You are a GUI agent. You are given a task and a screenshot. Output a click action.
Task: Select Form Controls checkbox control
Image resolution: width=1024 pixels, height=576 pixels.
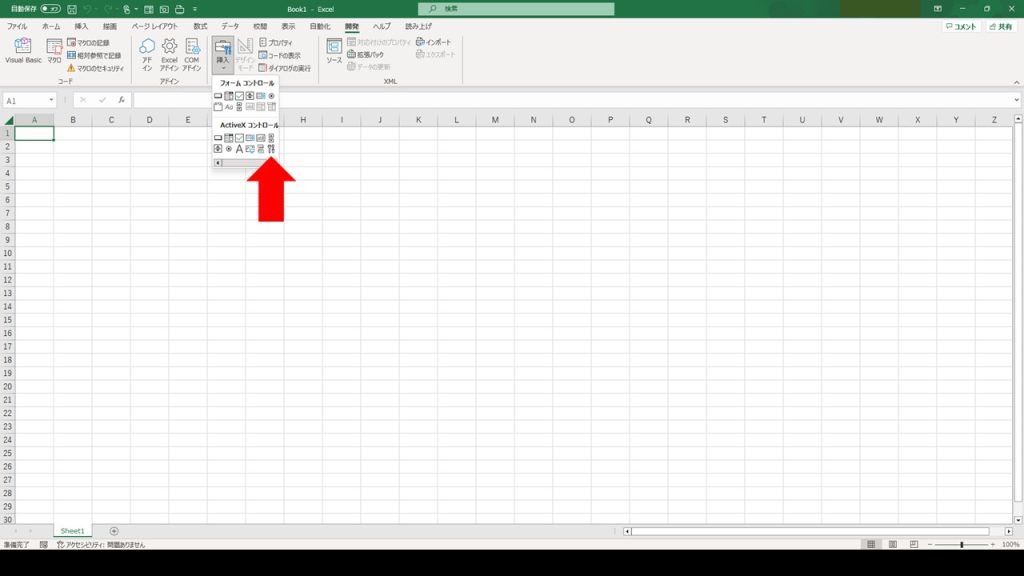[x=239, y=96]
